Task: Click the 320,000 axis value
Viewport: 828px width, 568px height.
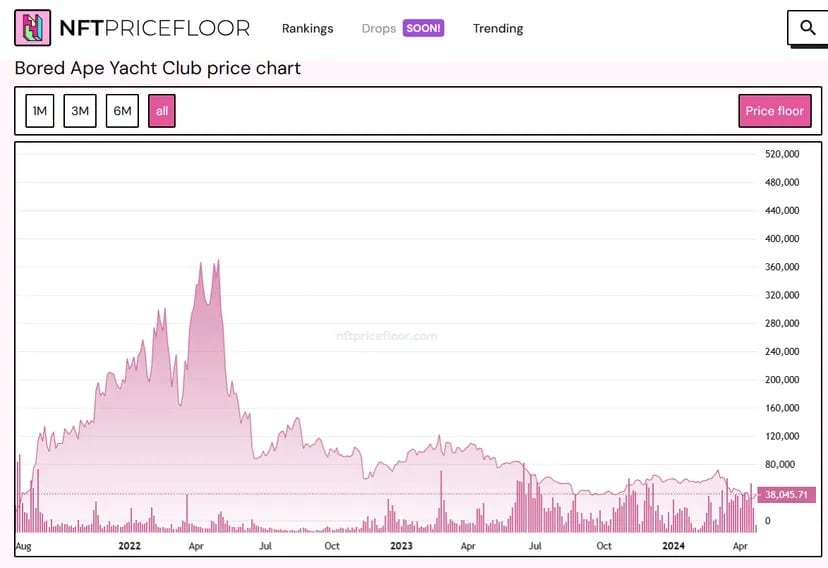Action: [x=782, y=295]
